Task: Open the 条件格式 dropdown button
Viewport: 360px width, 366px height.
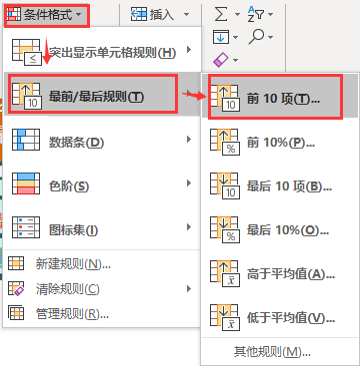Action: click(47, 15)
